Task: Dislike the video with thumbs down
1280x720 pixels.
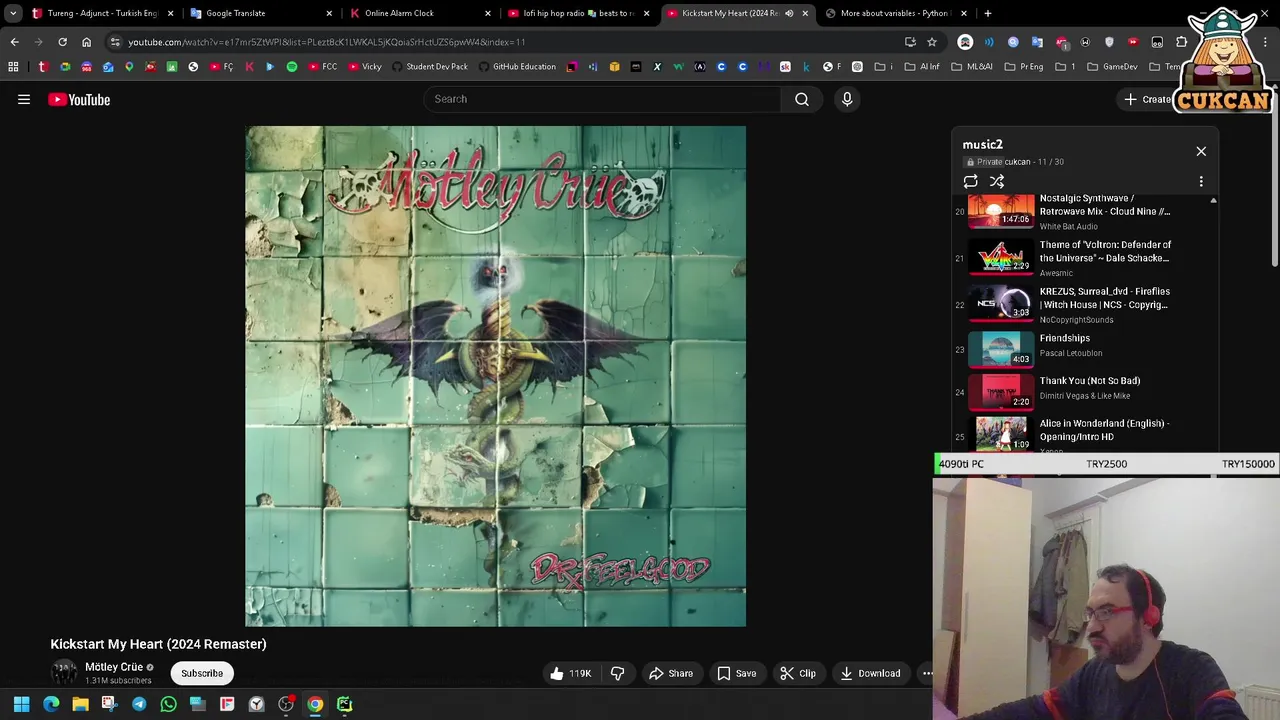Action: pos(617,673)
